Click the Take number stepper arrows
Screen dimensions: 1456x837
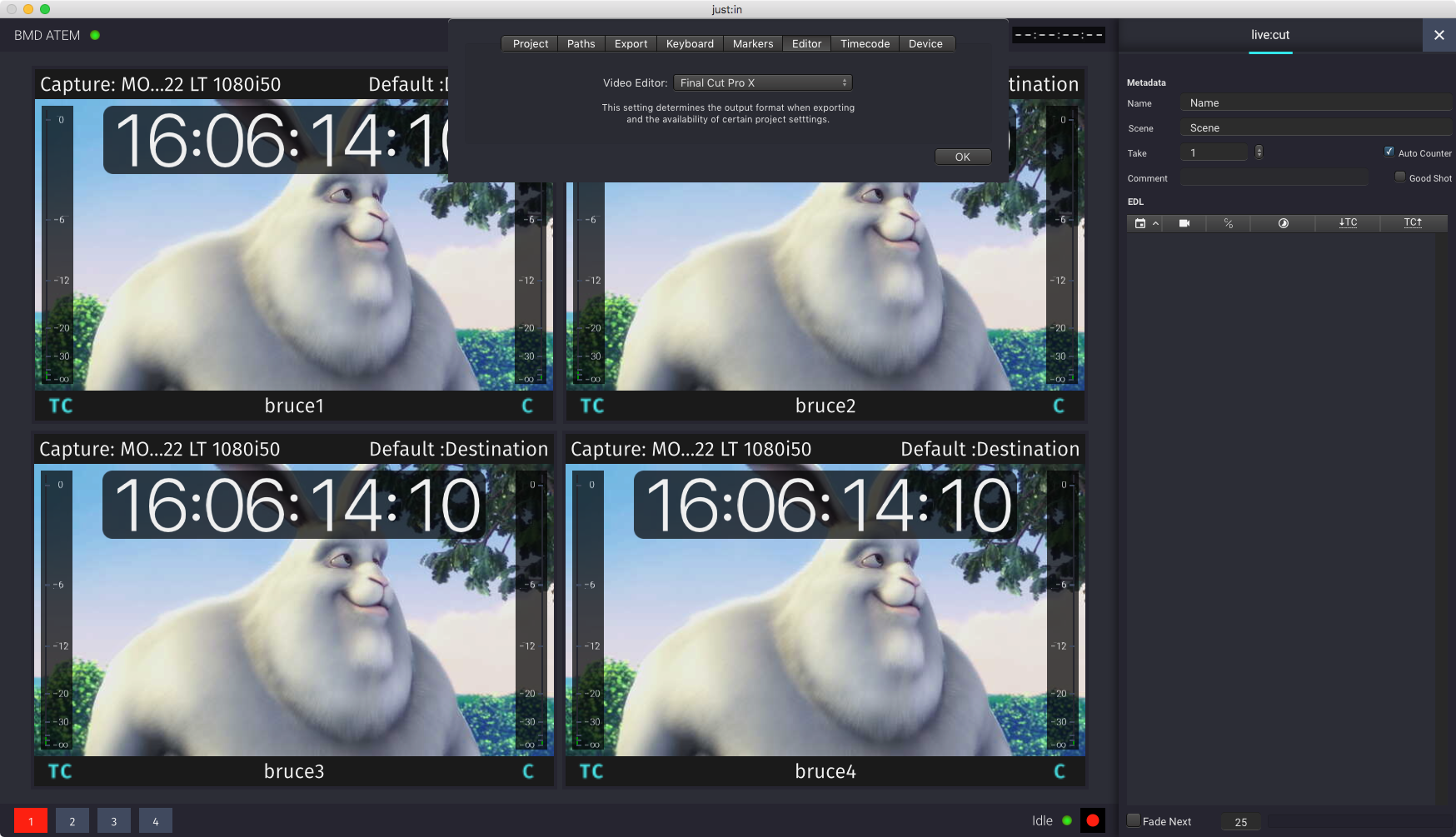tap(1259, 152)
